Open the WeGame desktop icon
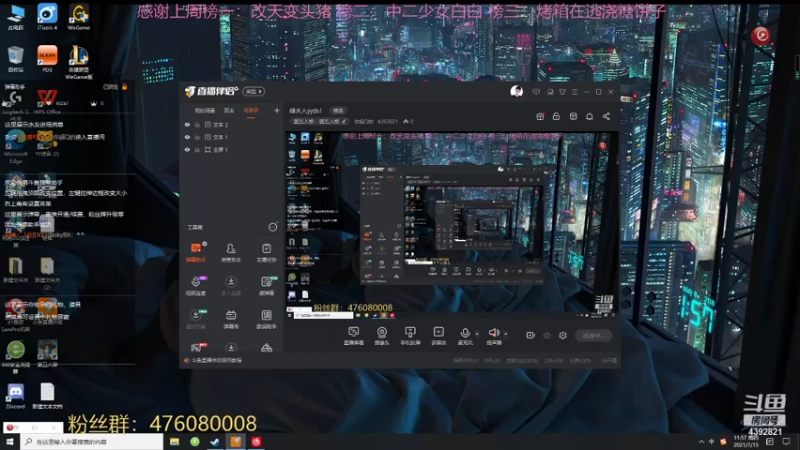This screenshot has width=800, height=450. point(79,17)
